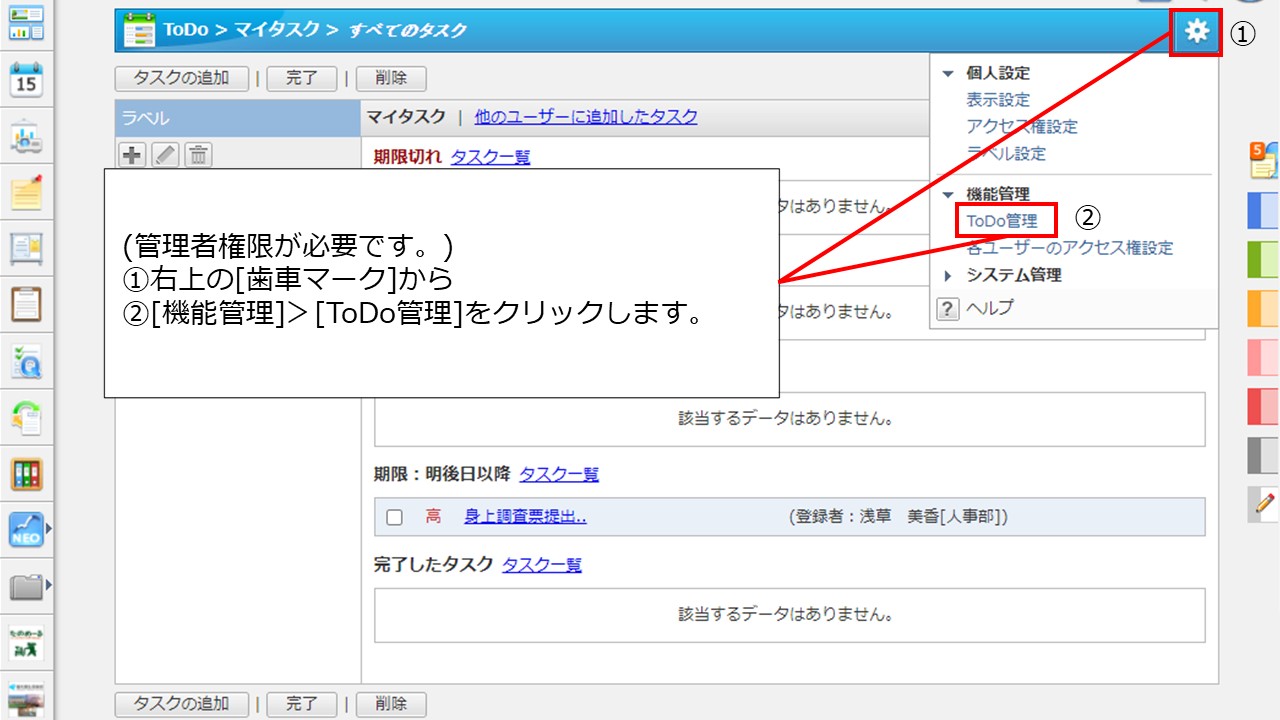1280x720 pixels.
Task: Open 他のユーザーに追加したタスク link
Action: coord(586,117)
